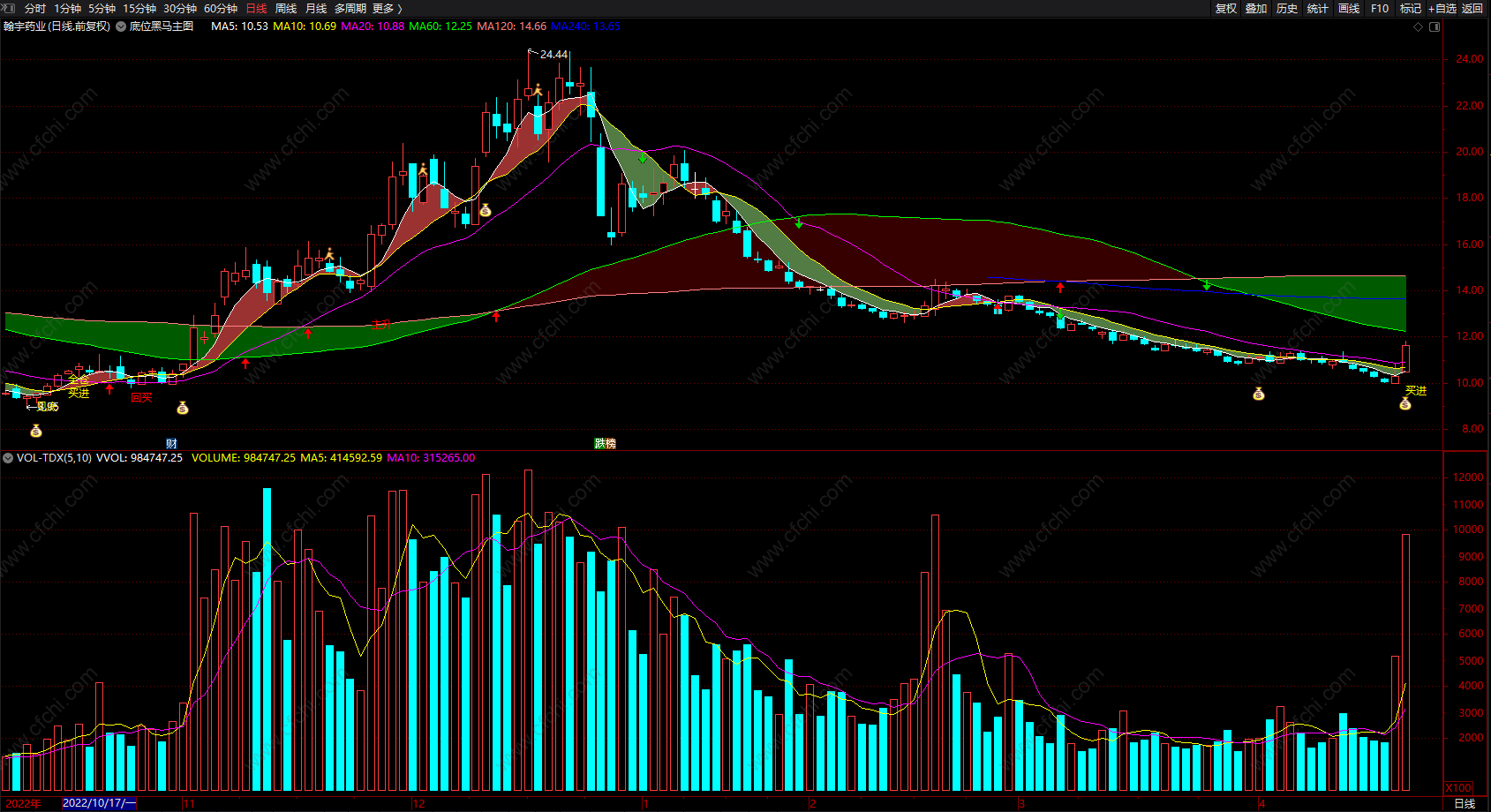
Task: Switch to 月线 monthly chart
Action: tap(316, 8)
